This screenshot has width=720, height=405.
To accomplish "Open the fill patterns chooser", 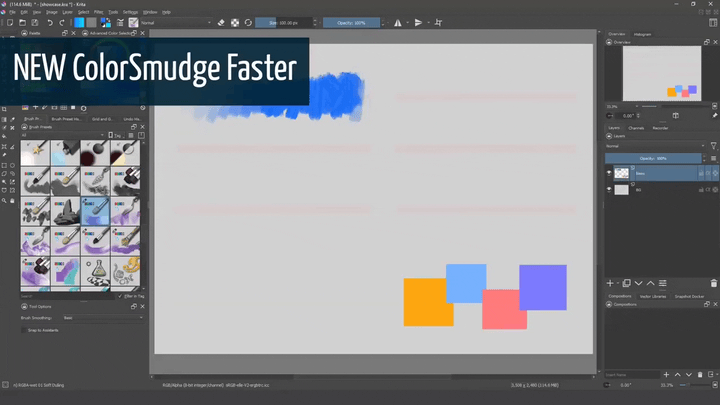I will coord(92,22).
